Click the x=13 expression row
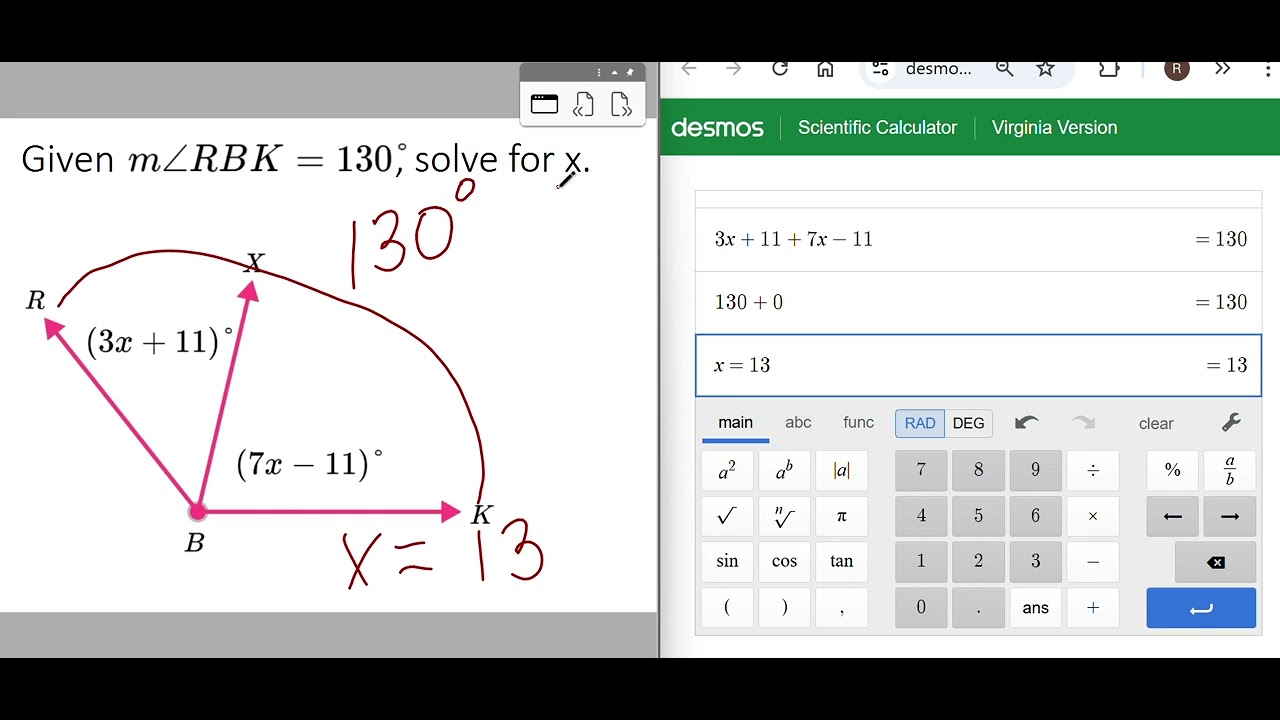This screenshot has height=720, width=1280. pos(978,366)
